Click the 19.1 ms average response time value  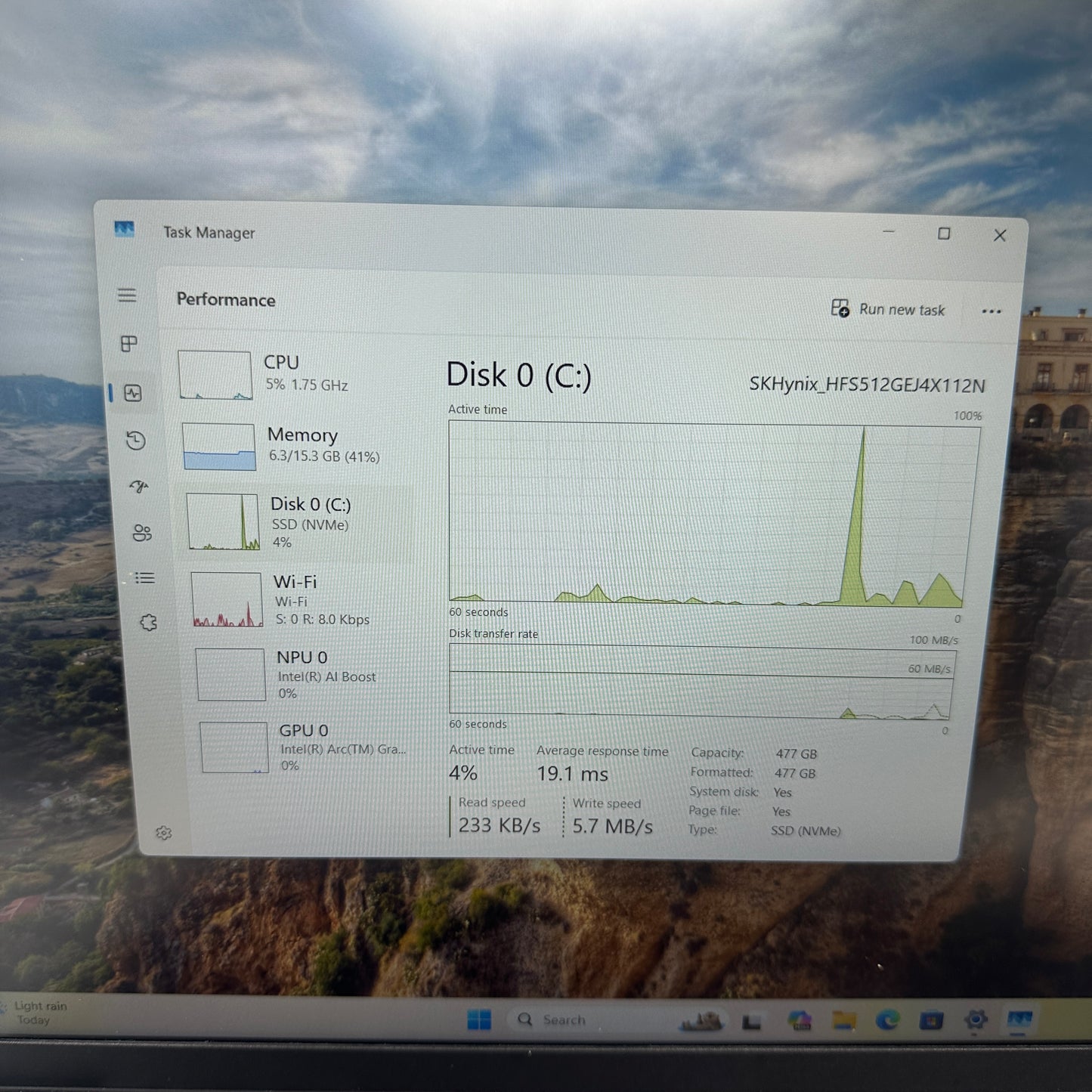coord(572,774)
